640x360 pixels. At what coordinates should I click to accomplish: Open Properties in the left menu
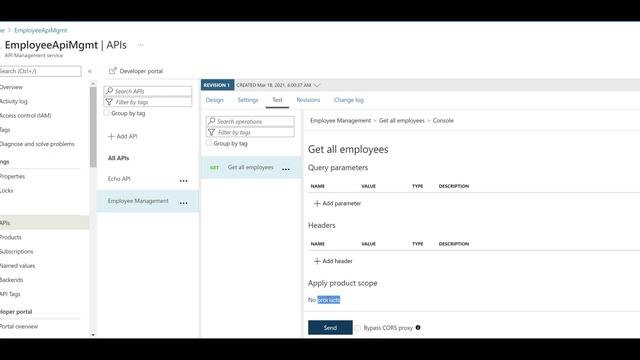[x=12, y=176]
